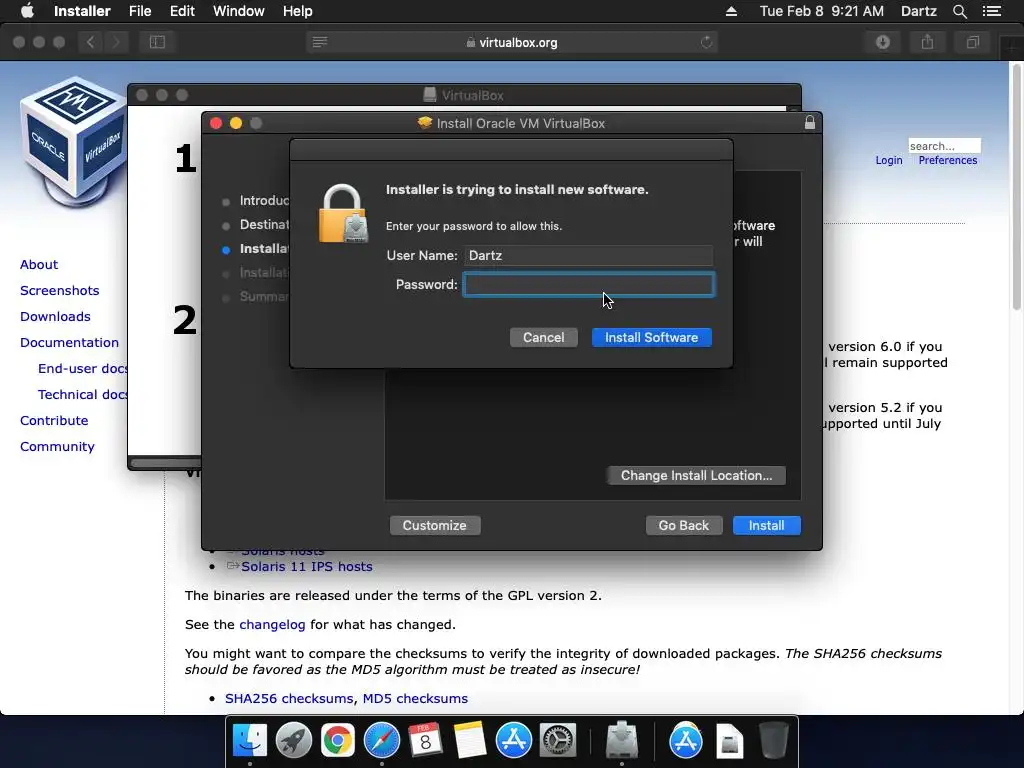
Task: Click the Dartz user menu item
Action: 919,11
